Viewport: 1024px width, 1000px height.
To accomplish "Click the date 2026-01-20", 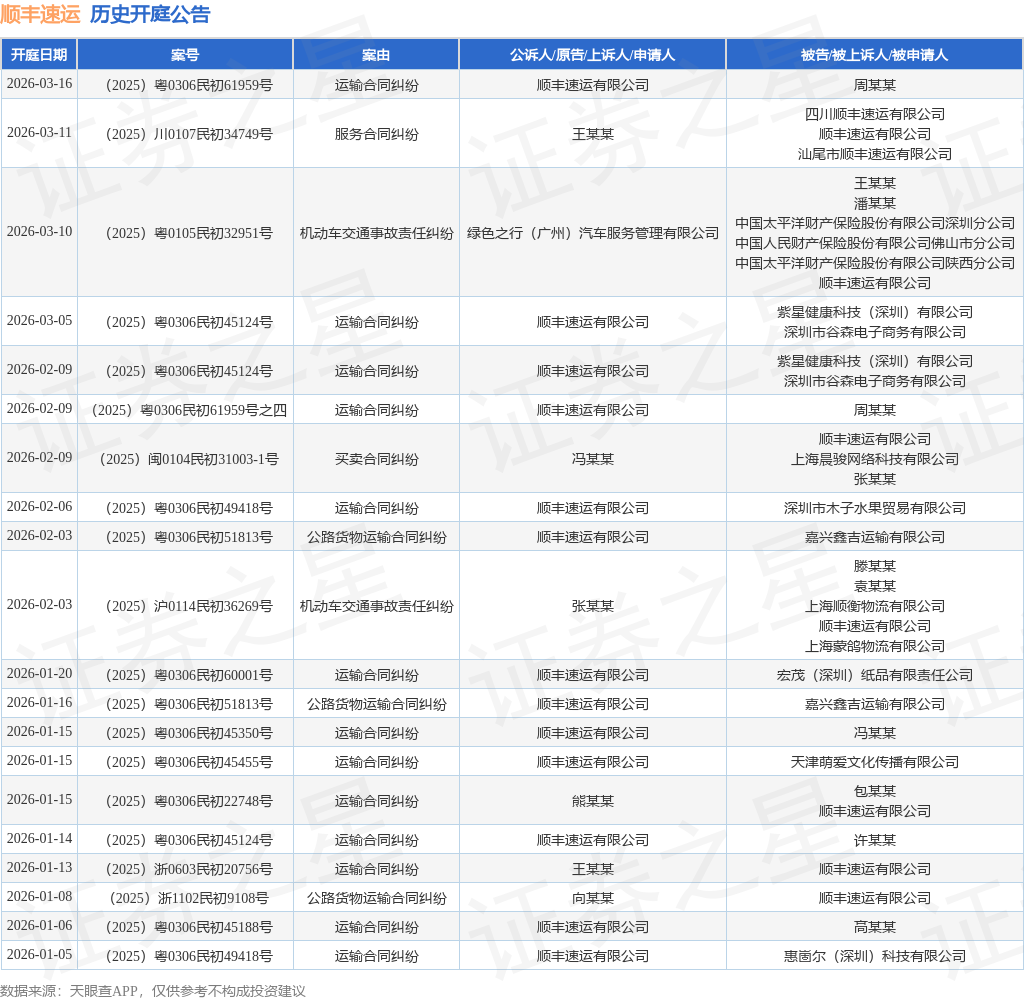I will coord(39,673).
